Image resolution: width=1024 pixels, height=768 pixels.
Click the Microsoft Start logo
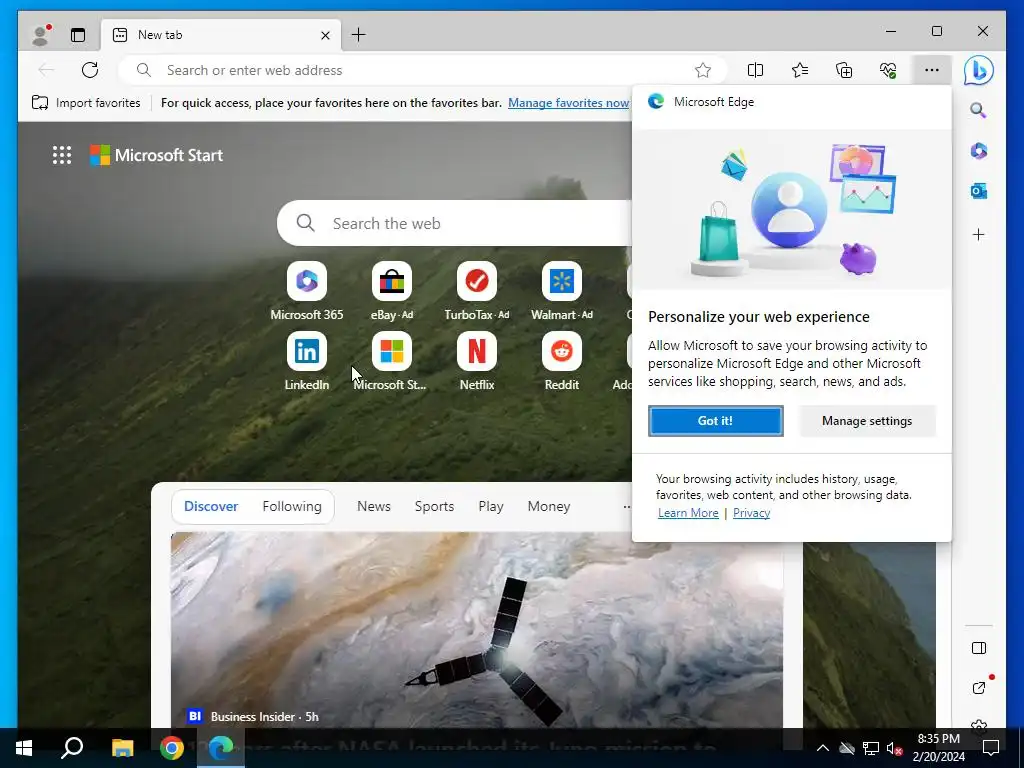pos(157,155)
